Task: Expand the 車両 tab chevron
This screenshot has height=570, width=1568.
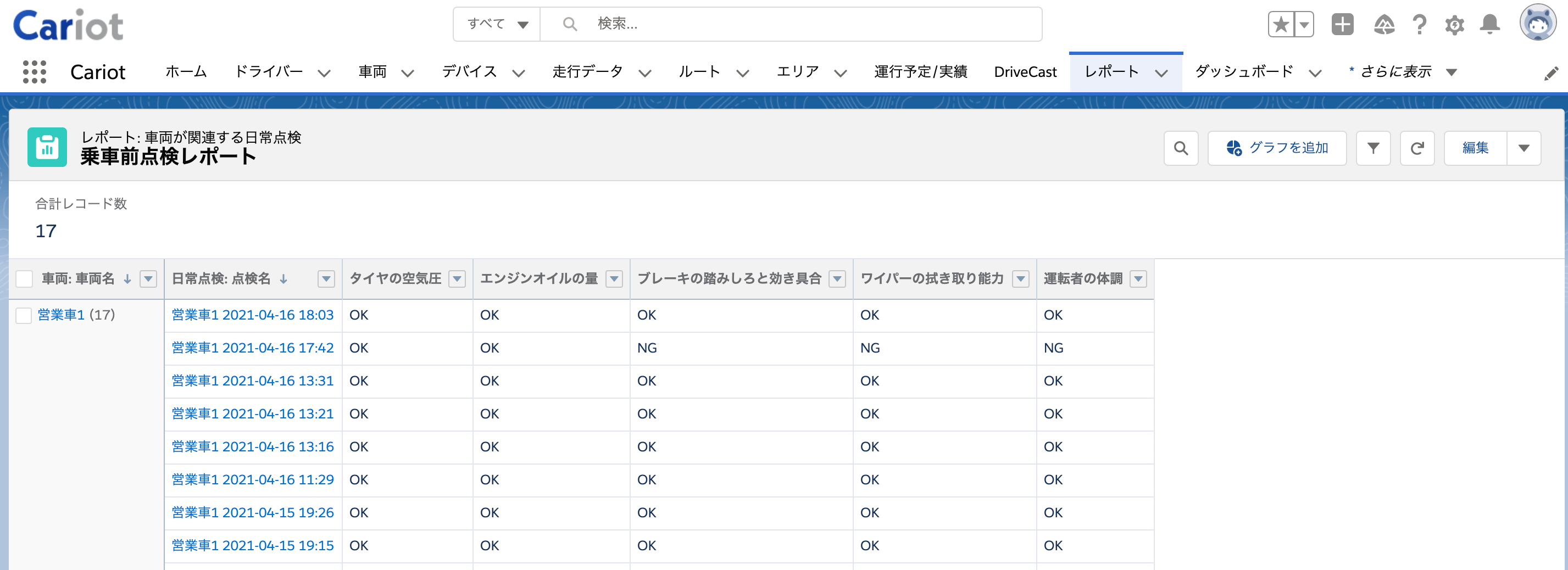Action: (x=408, y=73)
